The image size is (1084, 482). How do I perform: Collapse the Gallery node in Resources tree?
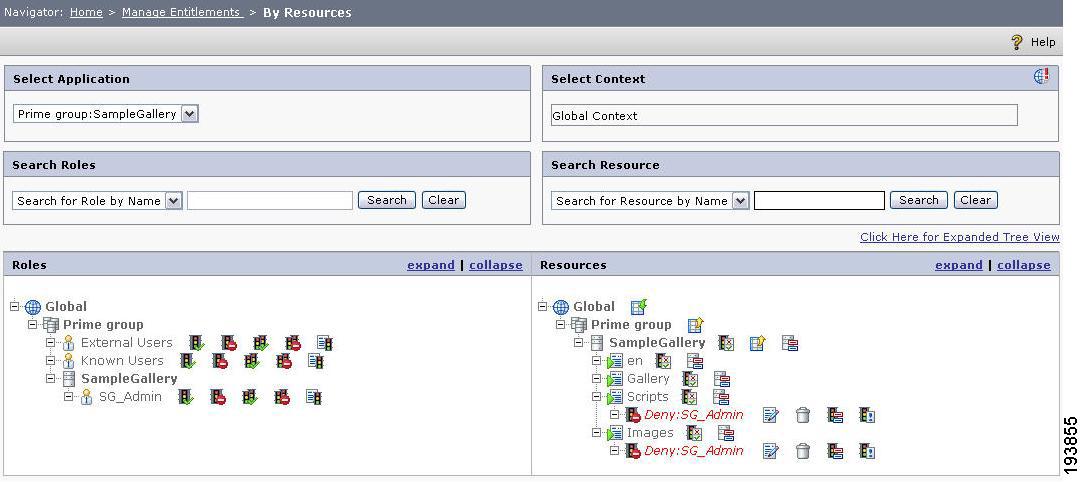coord(597,378)
